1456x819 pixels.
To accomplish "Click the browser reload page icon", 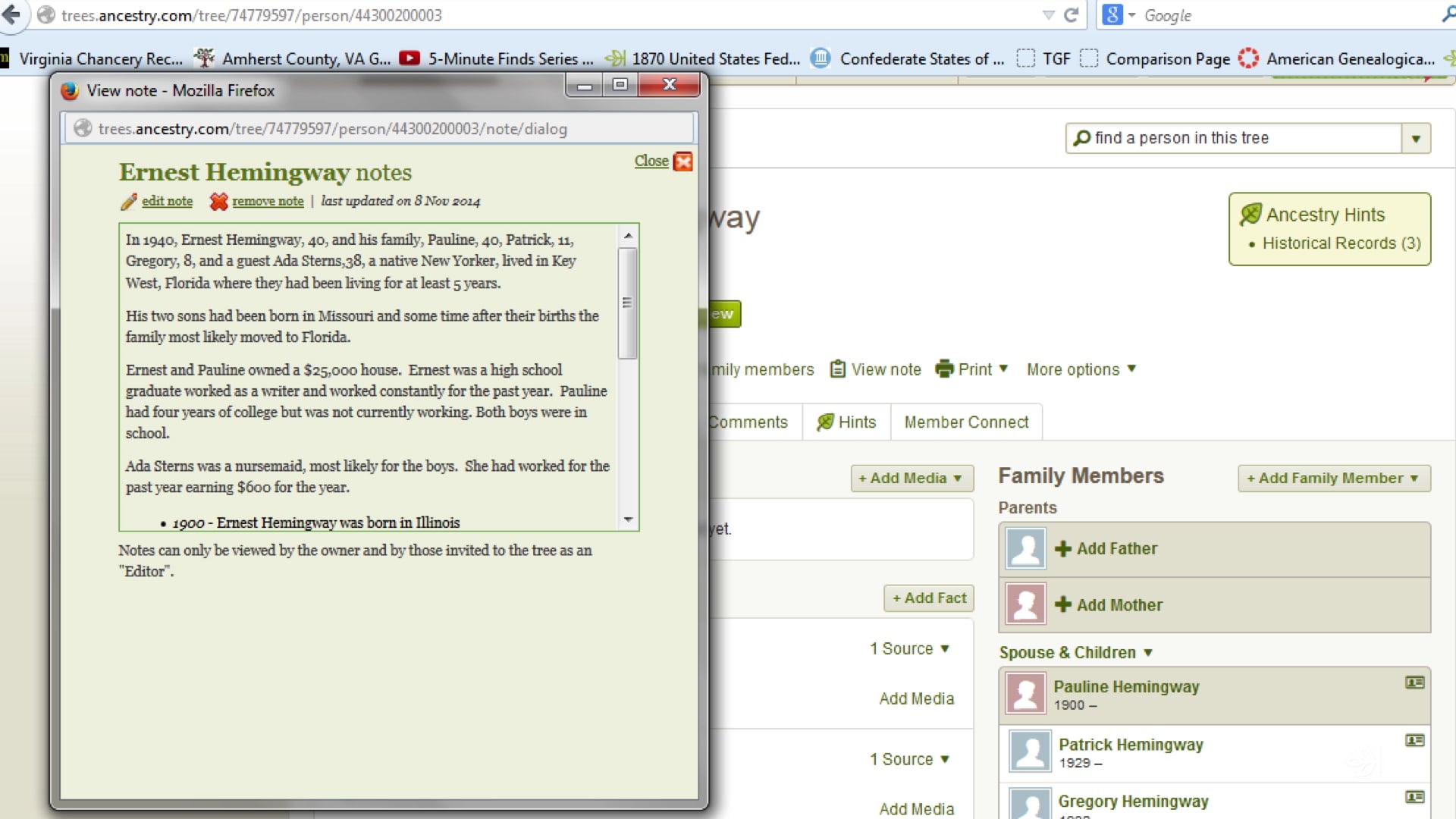I will tap(1071, 15).
